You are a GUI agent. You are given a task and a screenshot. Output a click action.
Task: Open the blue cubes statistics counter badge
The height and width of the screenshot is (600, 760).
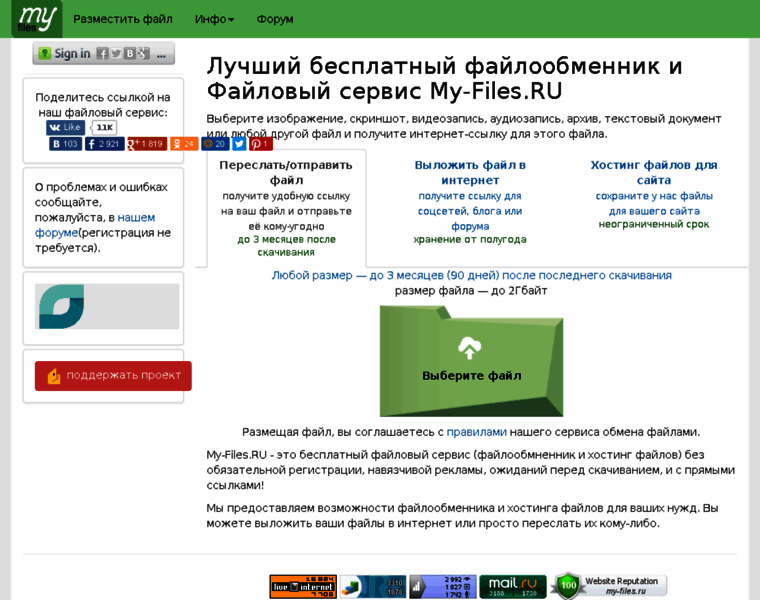pyautogui.click(x=373, y=586)
